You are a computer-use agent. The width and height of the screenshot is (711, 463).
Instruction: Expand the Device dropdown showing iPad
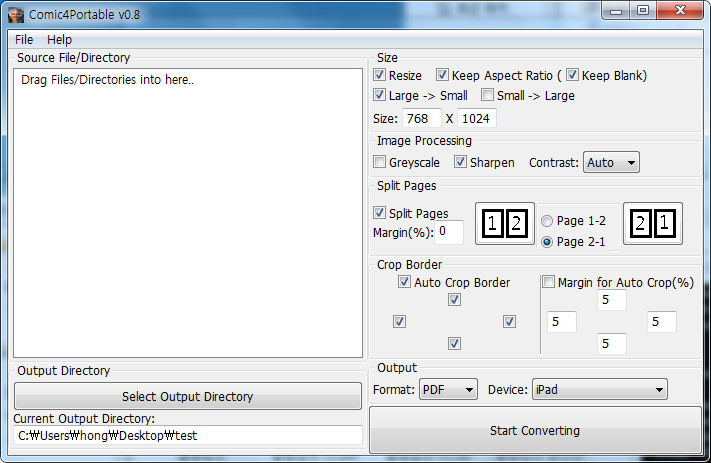tap(599, 390)
